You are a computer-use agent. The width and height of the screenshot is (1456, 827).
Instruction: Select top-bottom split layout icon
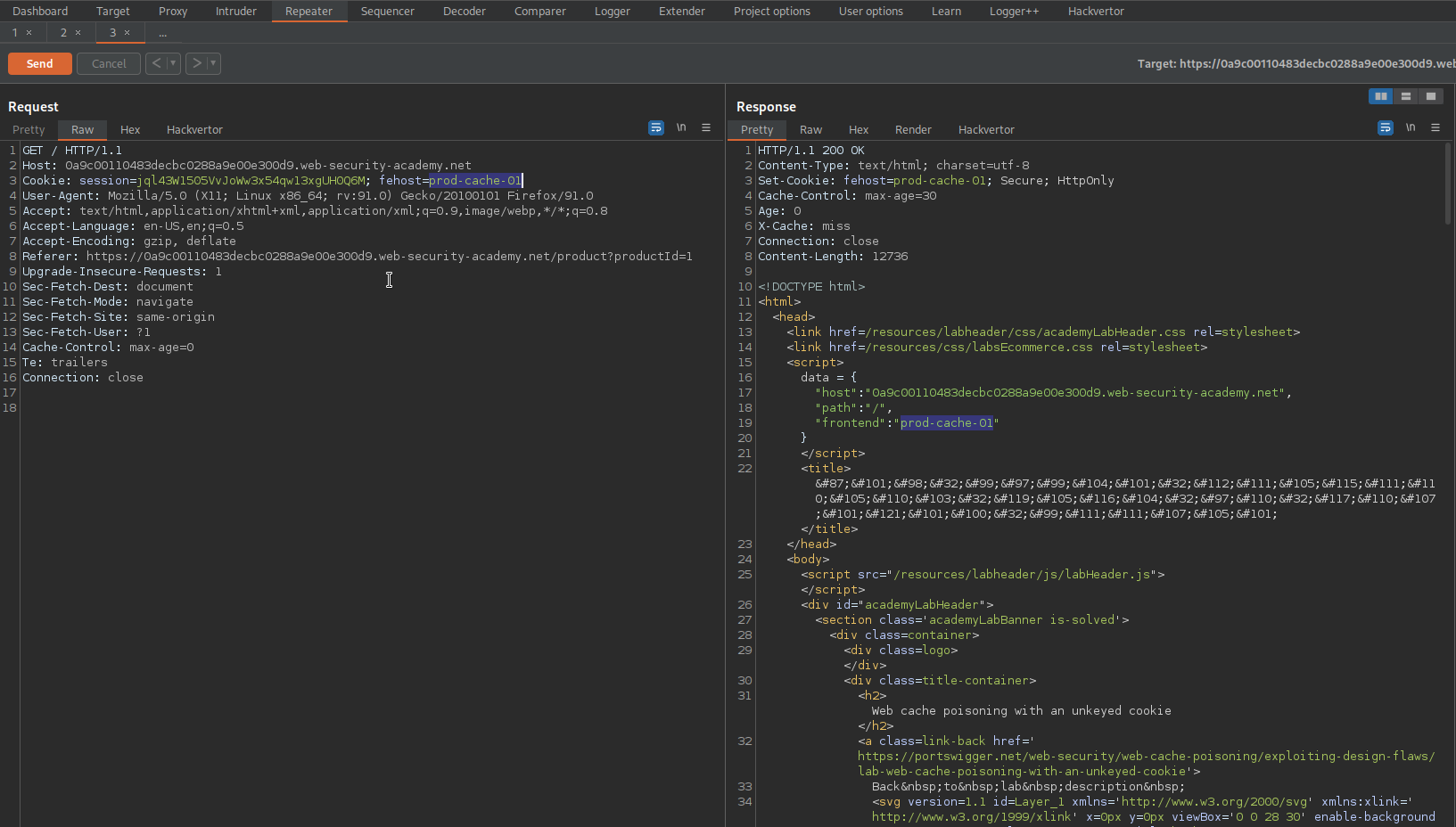point(1405,96)
